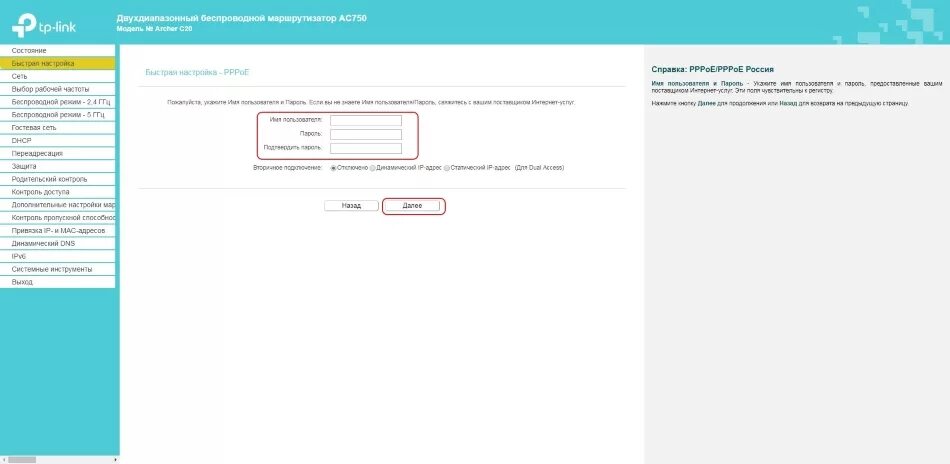Screen dimensions: 950x464
Task: Click the '(Для Dual Access)' text
Action: 539,168
